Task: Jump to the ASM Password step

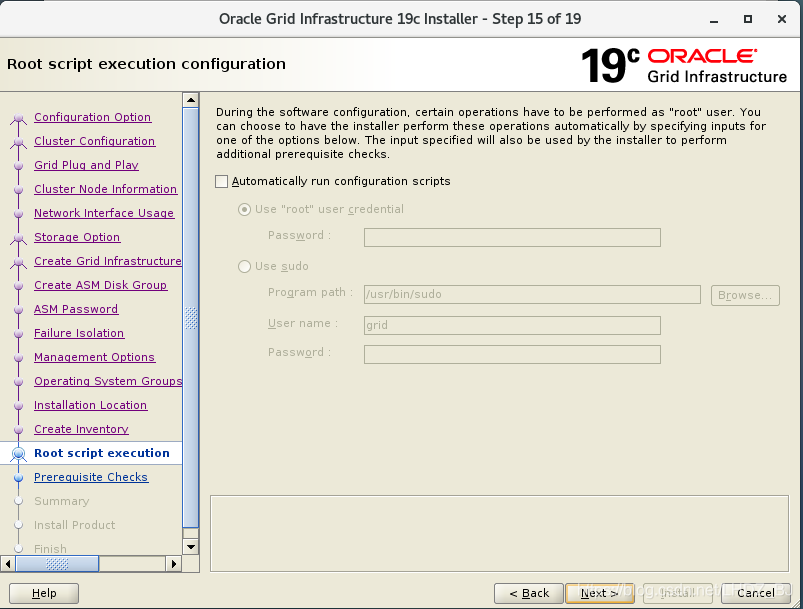Action: (75, 309)
